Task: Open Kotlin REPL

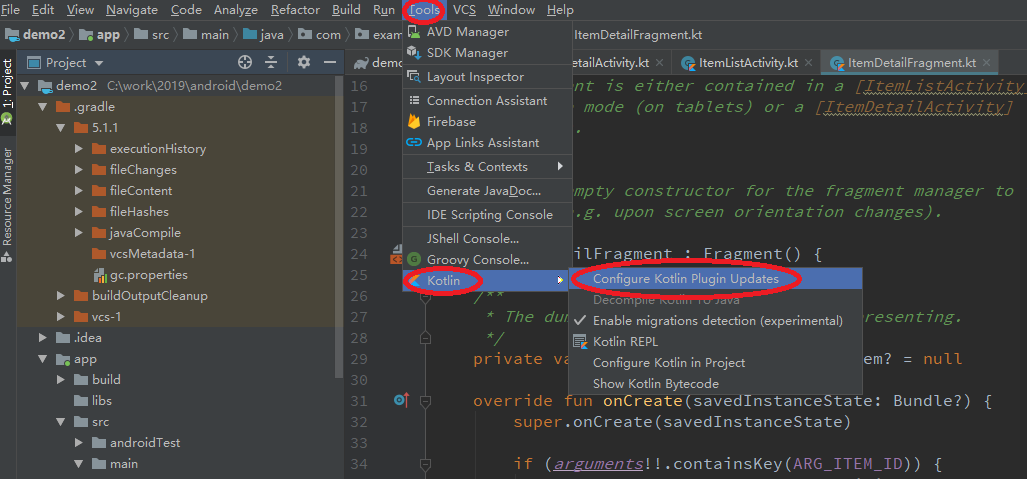Action: coord(715,341)
